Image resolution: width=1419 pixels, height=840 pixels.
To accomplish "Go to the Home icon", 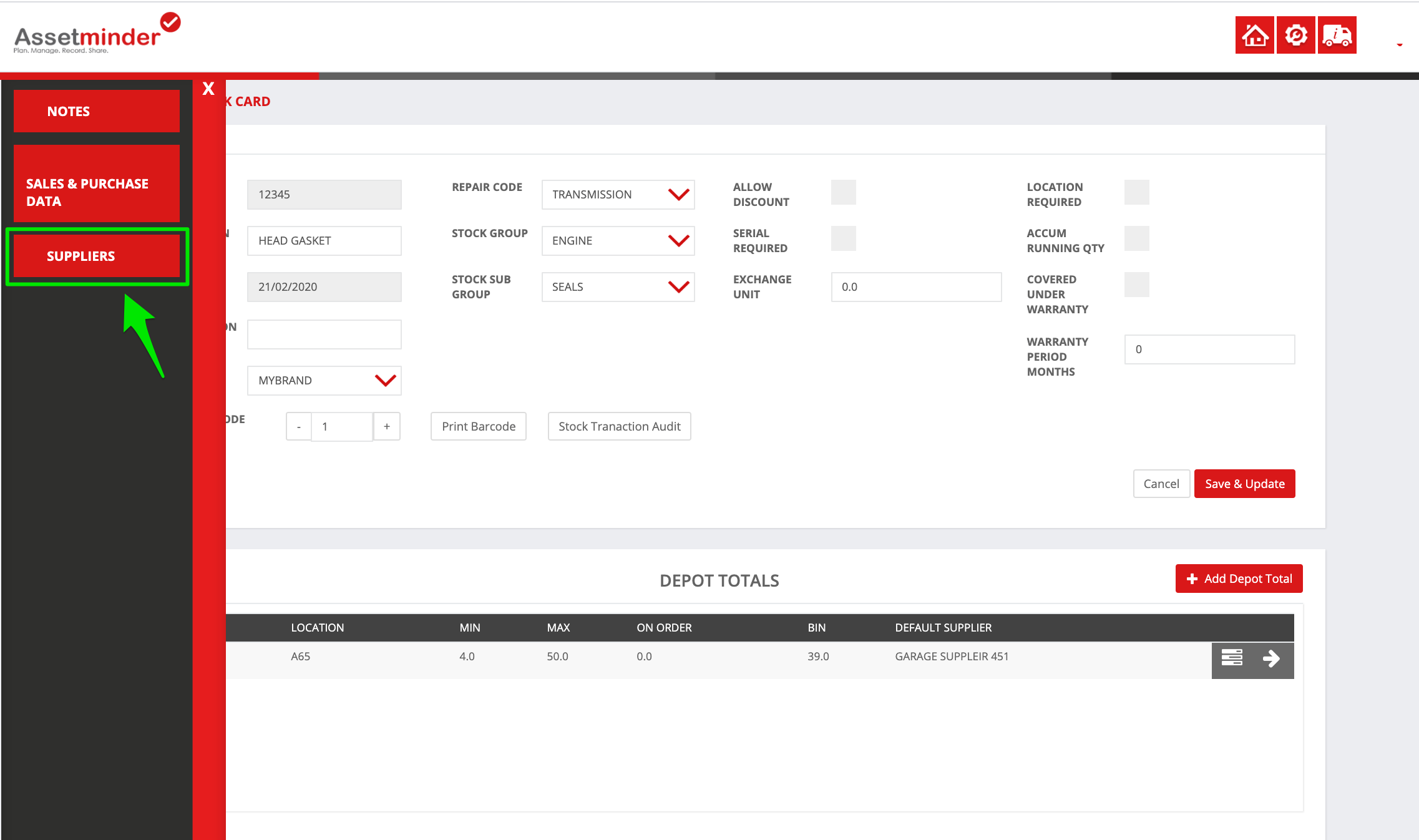I will tap(1254, 35).
